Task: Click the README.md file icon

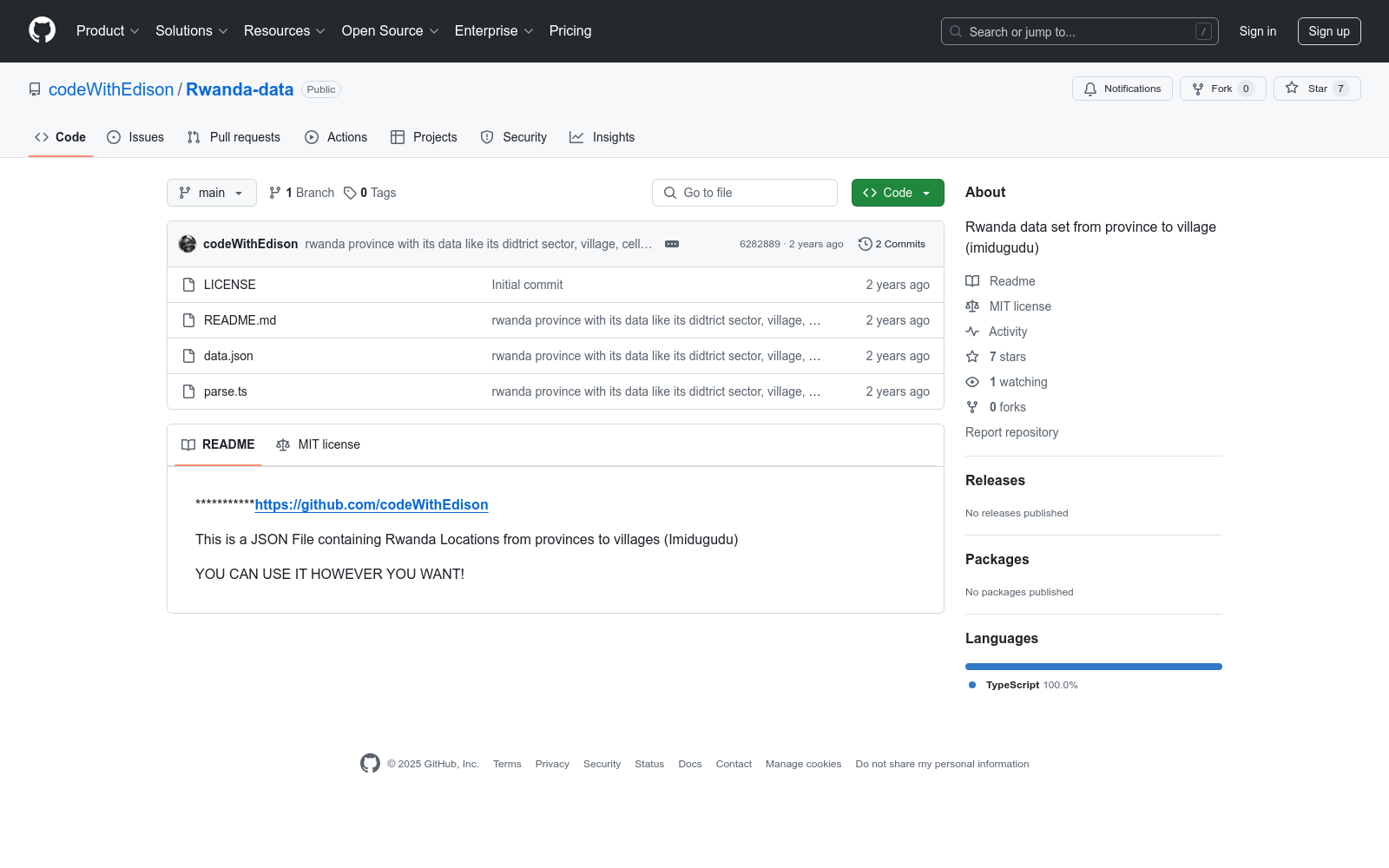Action: (188, 320)
